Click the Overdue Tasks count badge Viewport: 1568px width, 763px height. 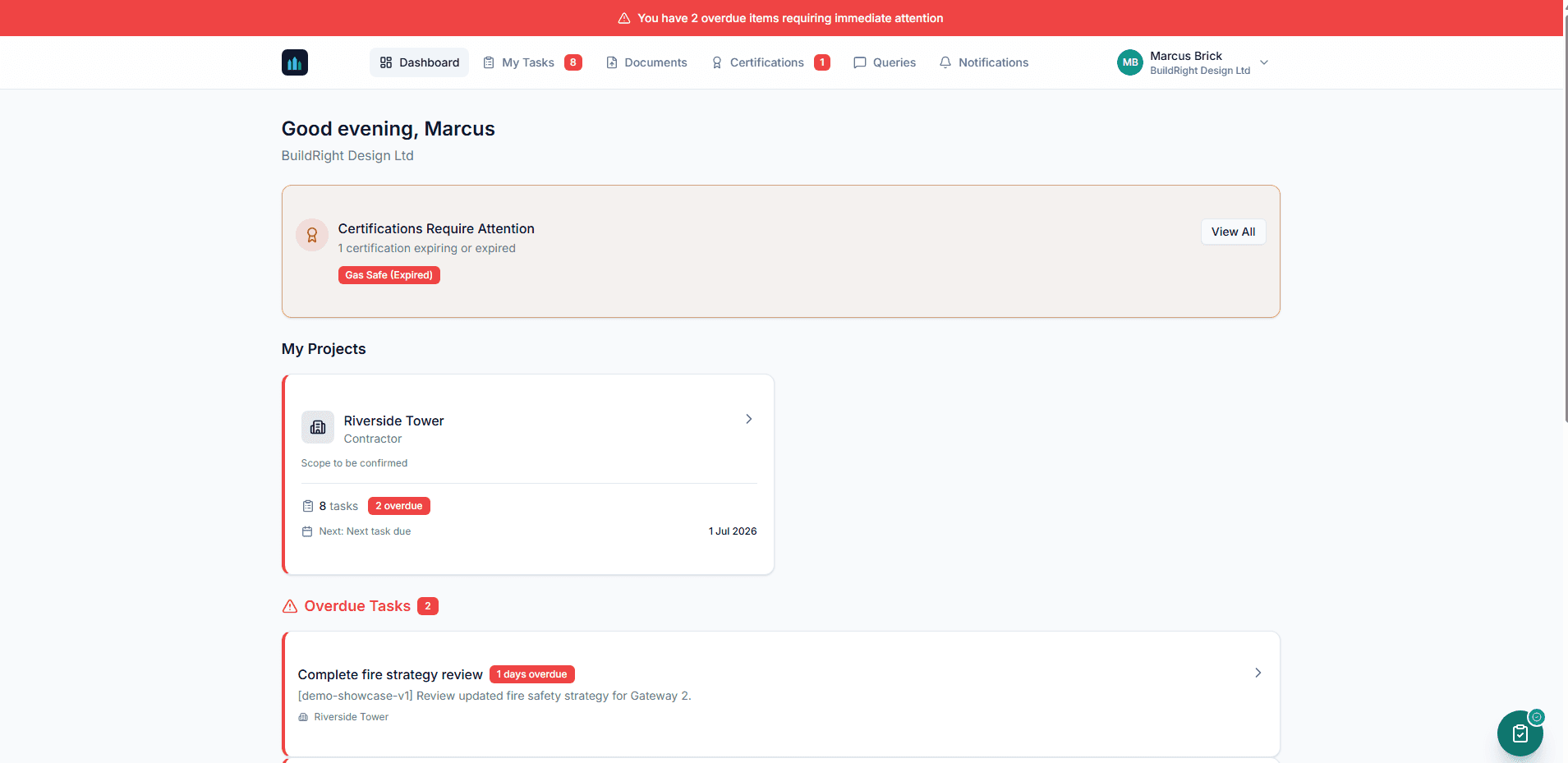tap(428, 606)
